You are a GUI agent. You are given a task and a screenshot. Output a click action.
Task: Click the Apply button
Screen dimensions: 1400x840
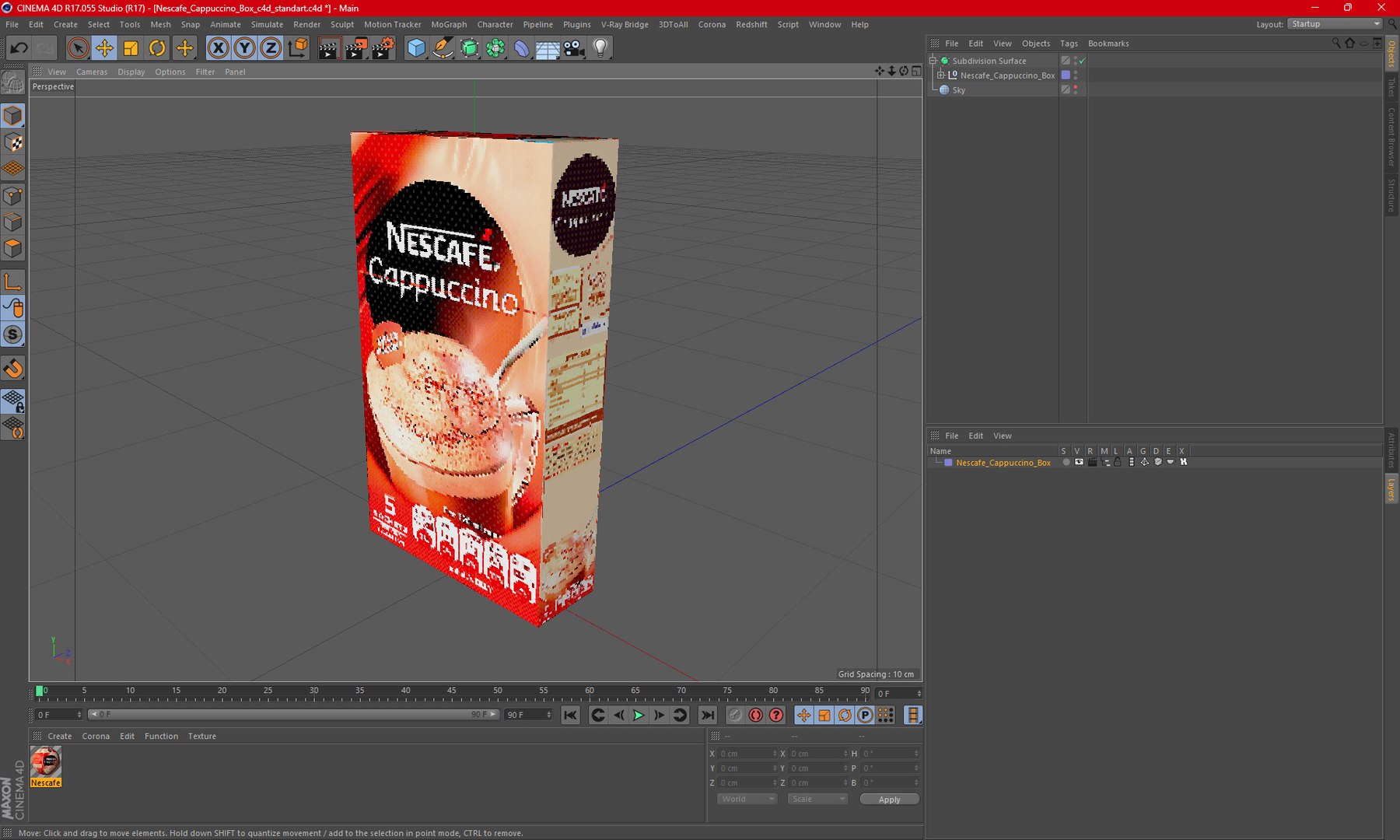[889, 800]
